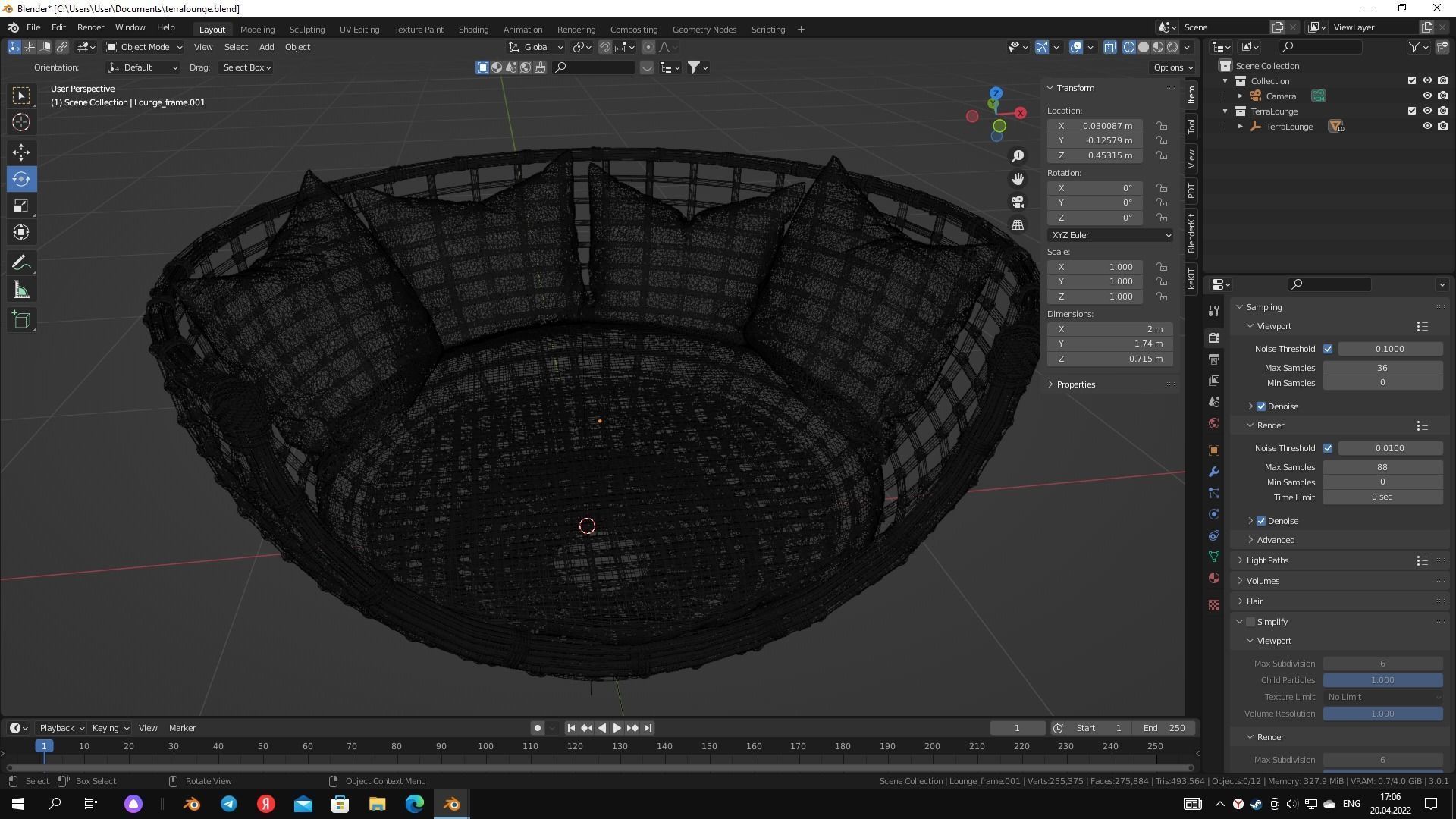Click the Options button in the viewport header
This screenshot has height=819, width=1456.
pyautogui.click(x=1172, y=67)
